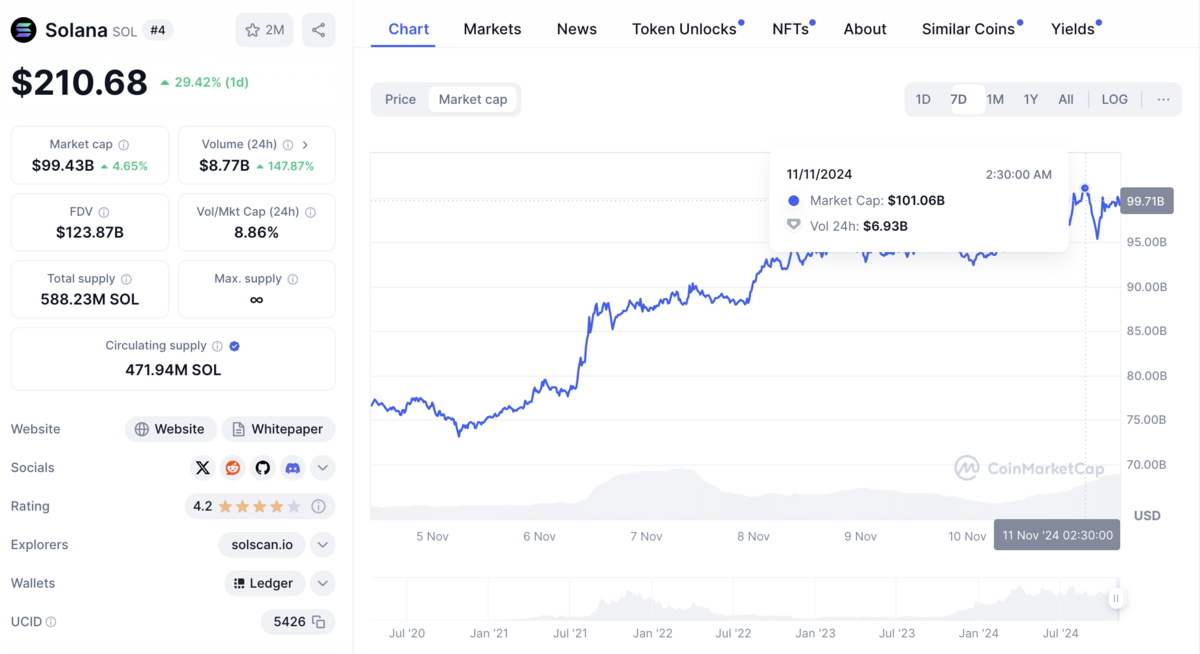Toggle chart to Price view

400,99
